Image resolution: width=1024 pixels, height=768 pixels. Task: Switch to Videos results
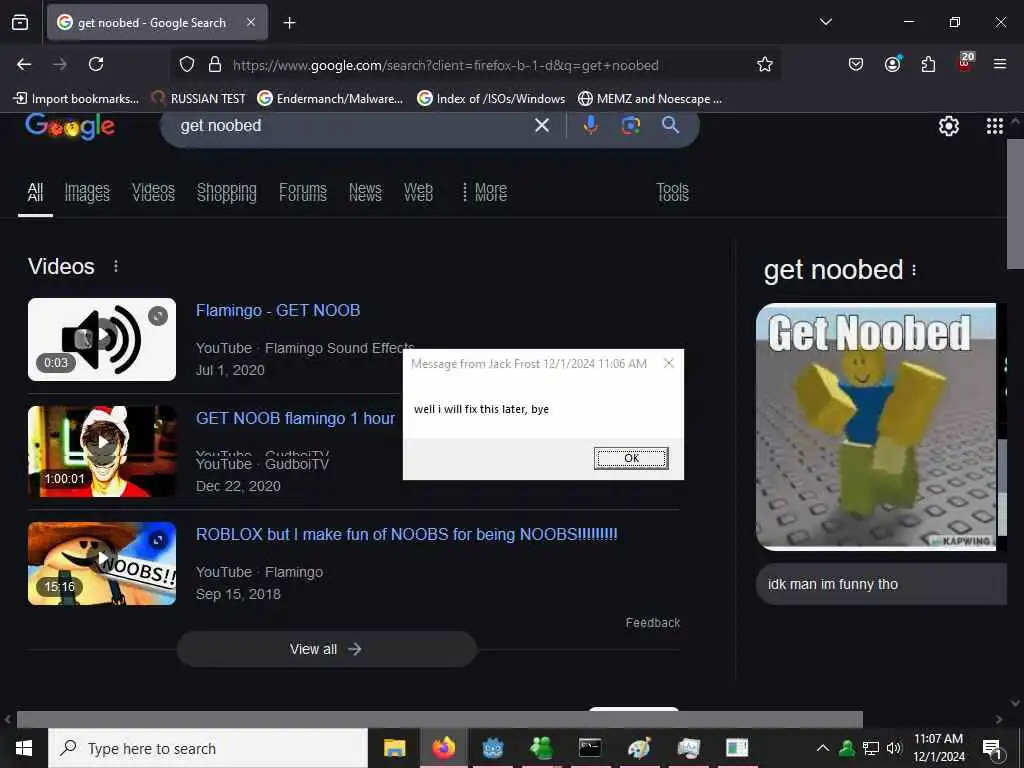tap(153, 192)
